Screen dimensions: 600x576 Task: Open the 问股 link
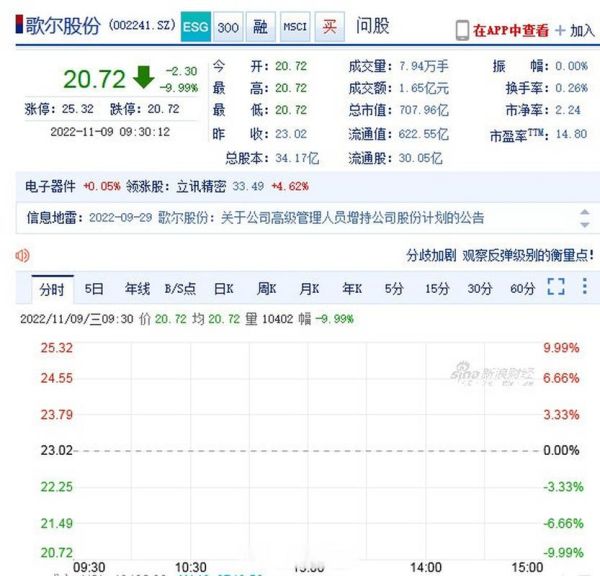click(x=372, y=26)
